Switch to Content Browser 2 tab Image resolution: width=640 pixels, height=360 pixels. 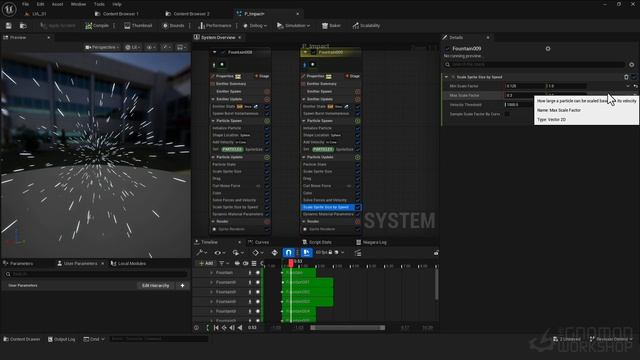pos(188,14)
